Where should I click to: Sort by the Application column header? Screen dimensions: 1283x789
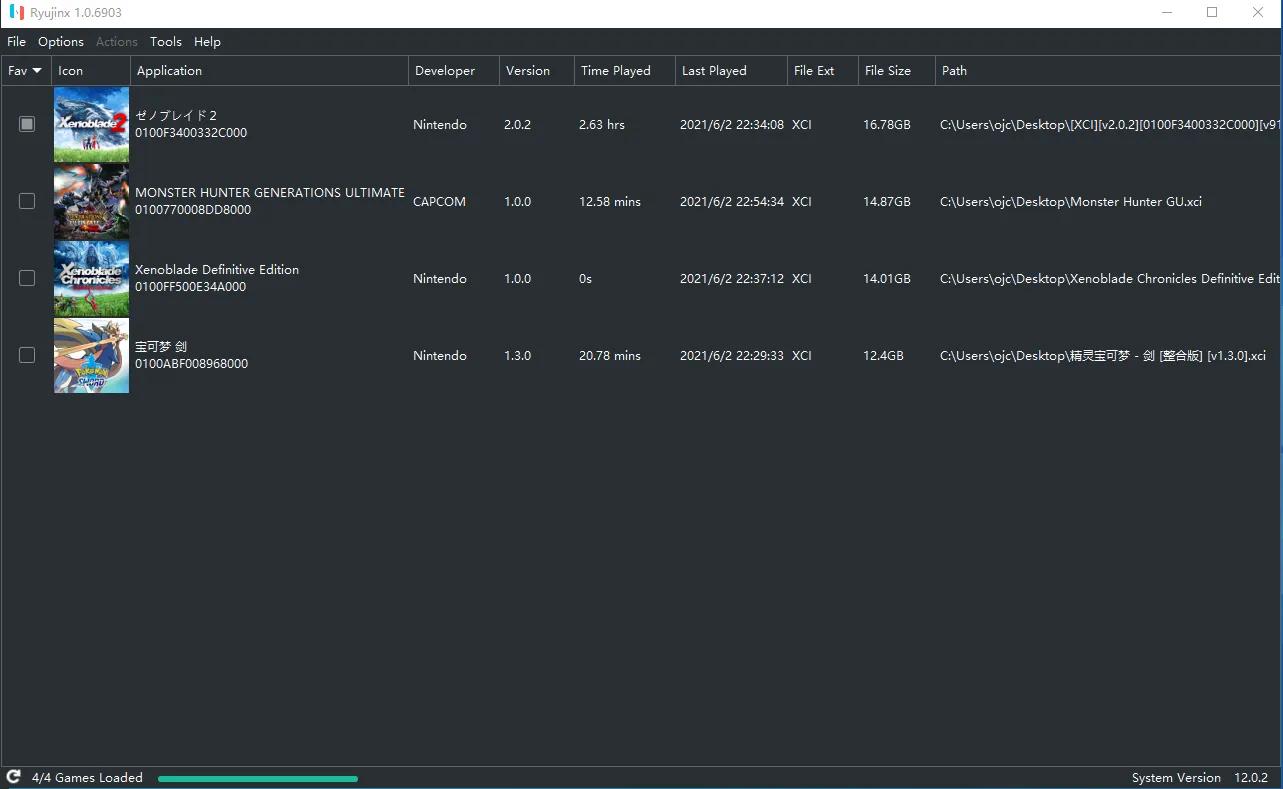point(270,71)
